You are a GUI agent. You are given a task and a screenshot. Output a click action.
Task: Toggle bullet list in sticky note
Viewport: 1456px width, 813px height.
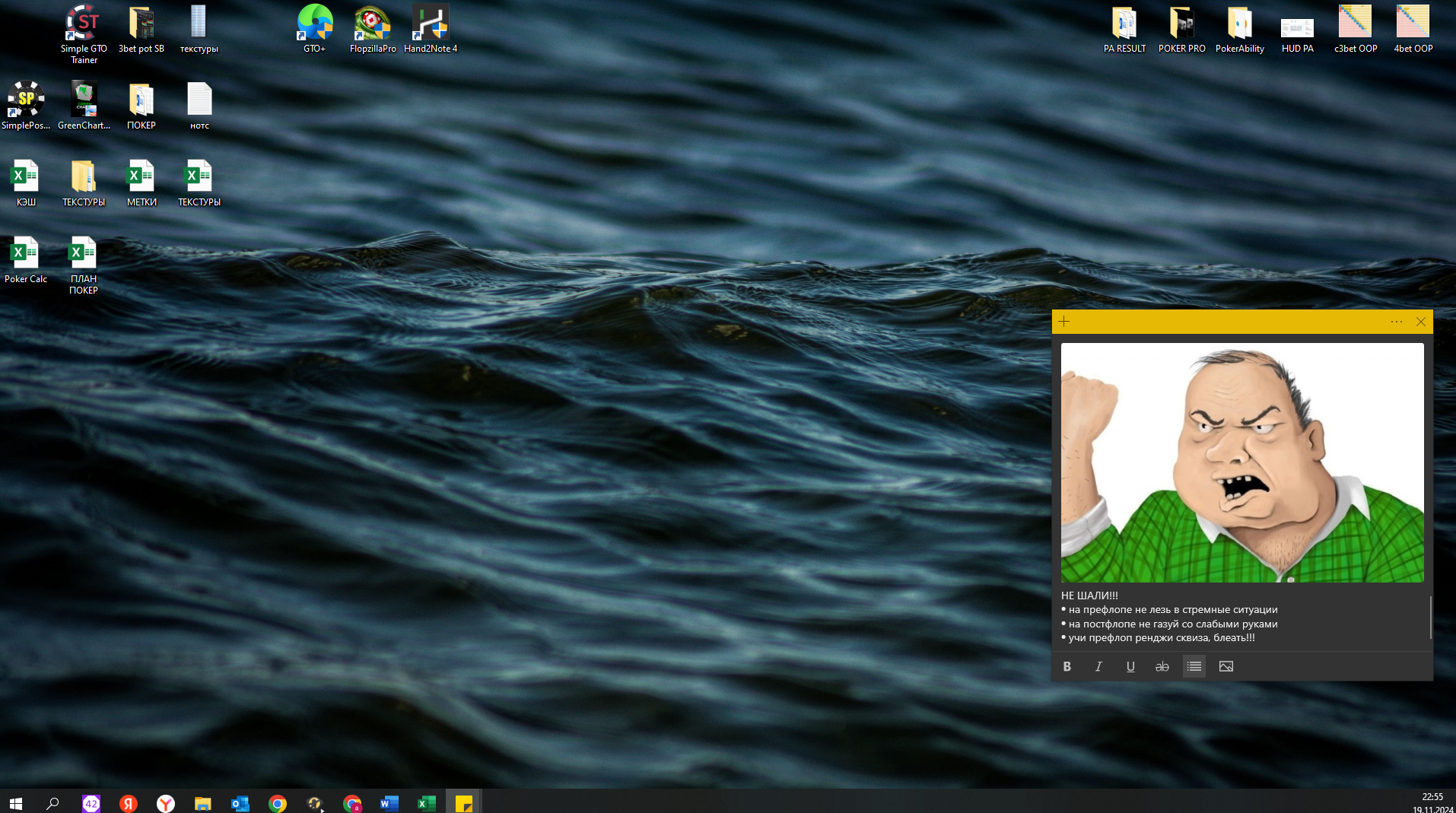point(1194,666)
